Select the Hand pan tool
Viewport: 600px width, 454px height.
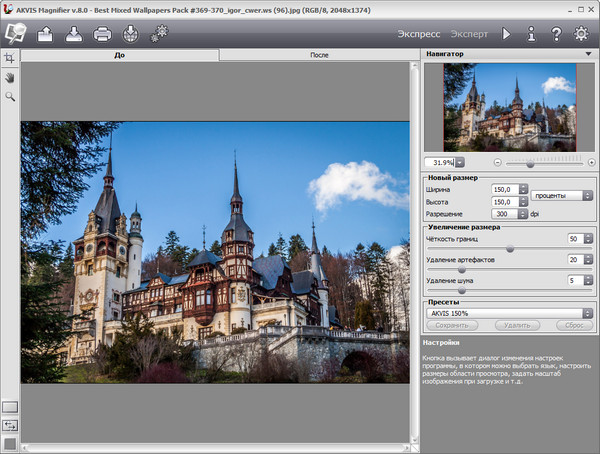10,78
